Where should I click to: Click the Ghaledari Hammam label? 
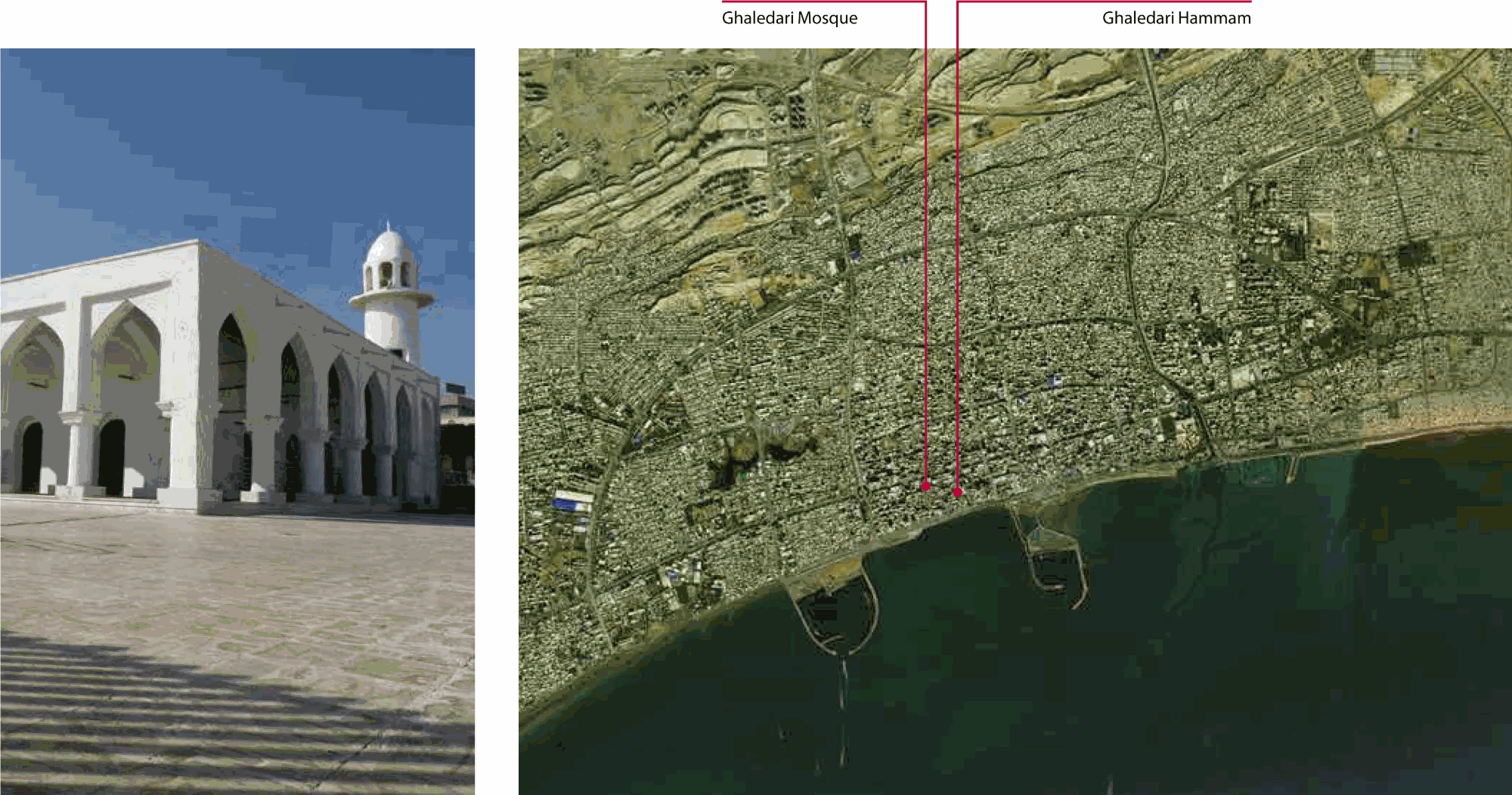pos(1176,18)
